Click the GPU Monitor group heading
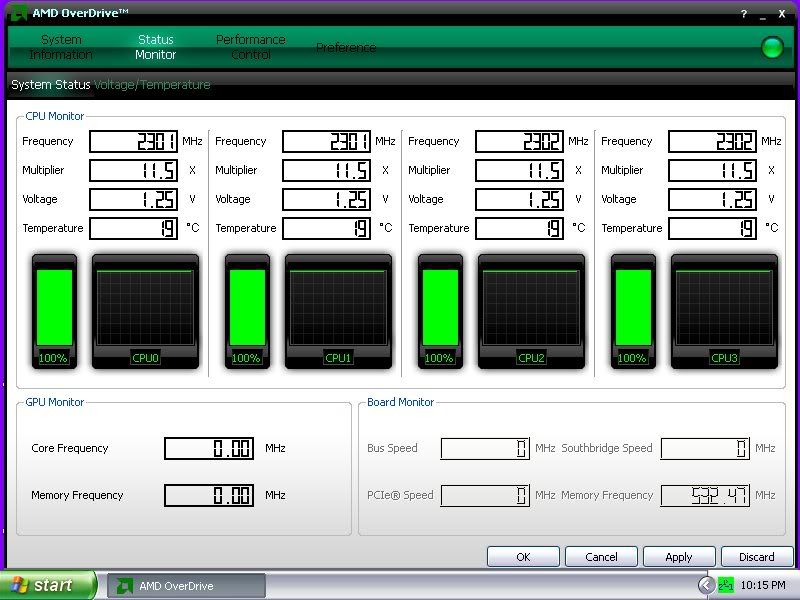800x600 pixels. click(55, 402)
